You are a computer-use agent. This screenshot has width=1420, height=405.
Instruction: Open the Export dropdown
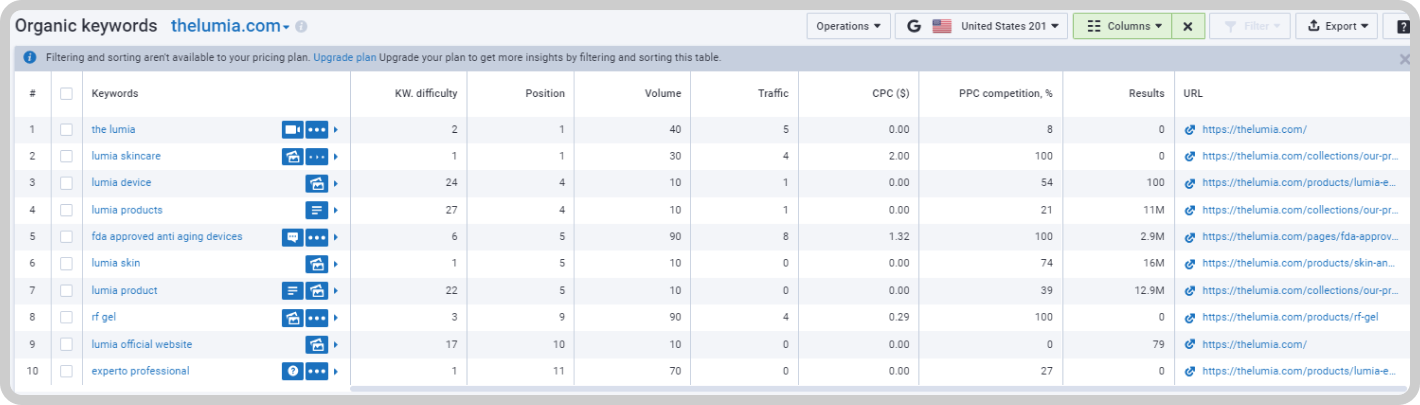click(1336, 26)
